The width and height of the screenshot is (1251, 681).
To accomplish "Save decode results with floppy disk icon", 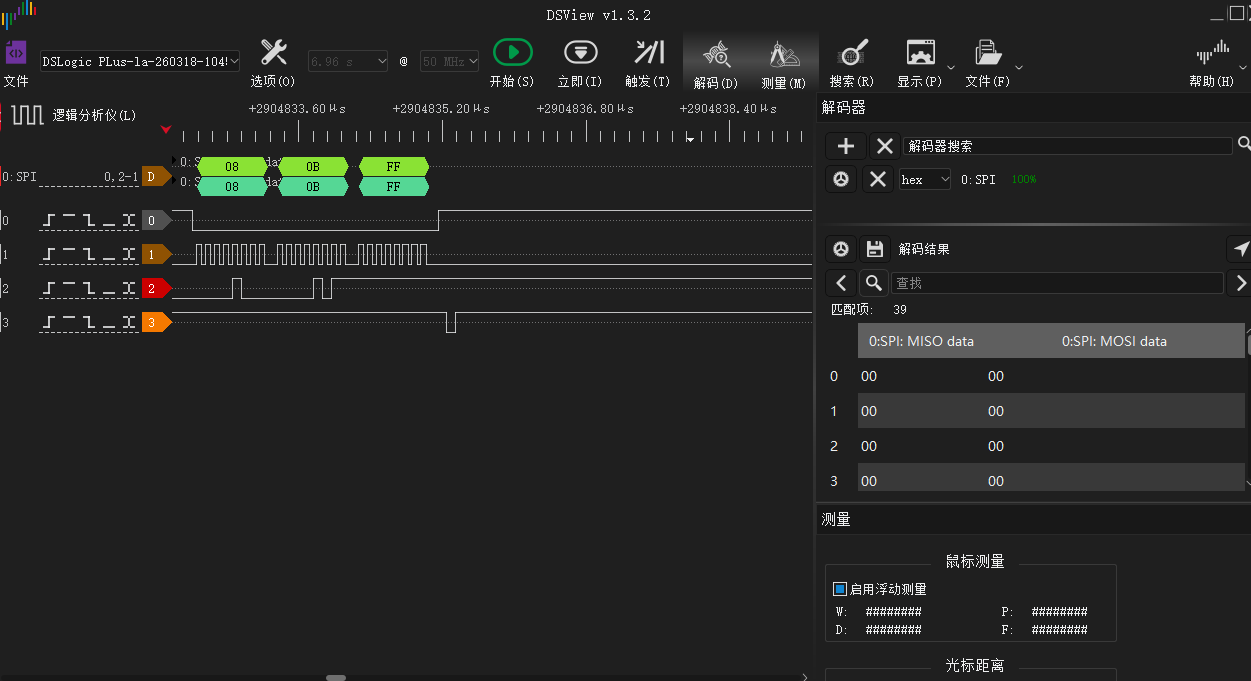I will pyautogui.click(x=875, y=249).
